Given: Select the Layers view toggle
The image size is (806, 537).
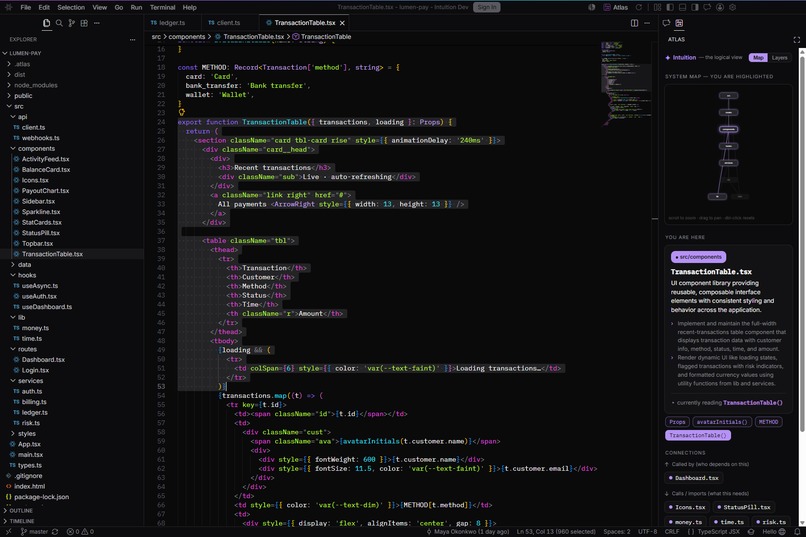Looking at the screenshot, I should (779, 58).
